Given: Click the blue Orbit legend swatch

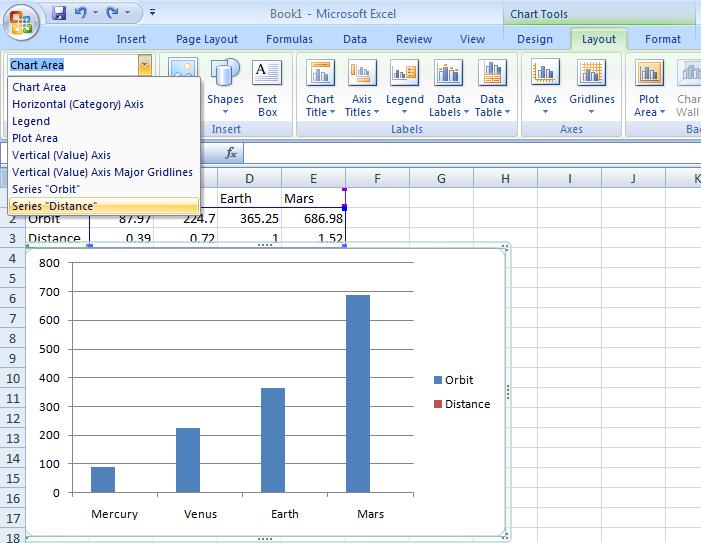Looking at the screenshot, I should tap(437, 380).
